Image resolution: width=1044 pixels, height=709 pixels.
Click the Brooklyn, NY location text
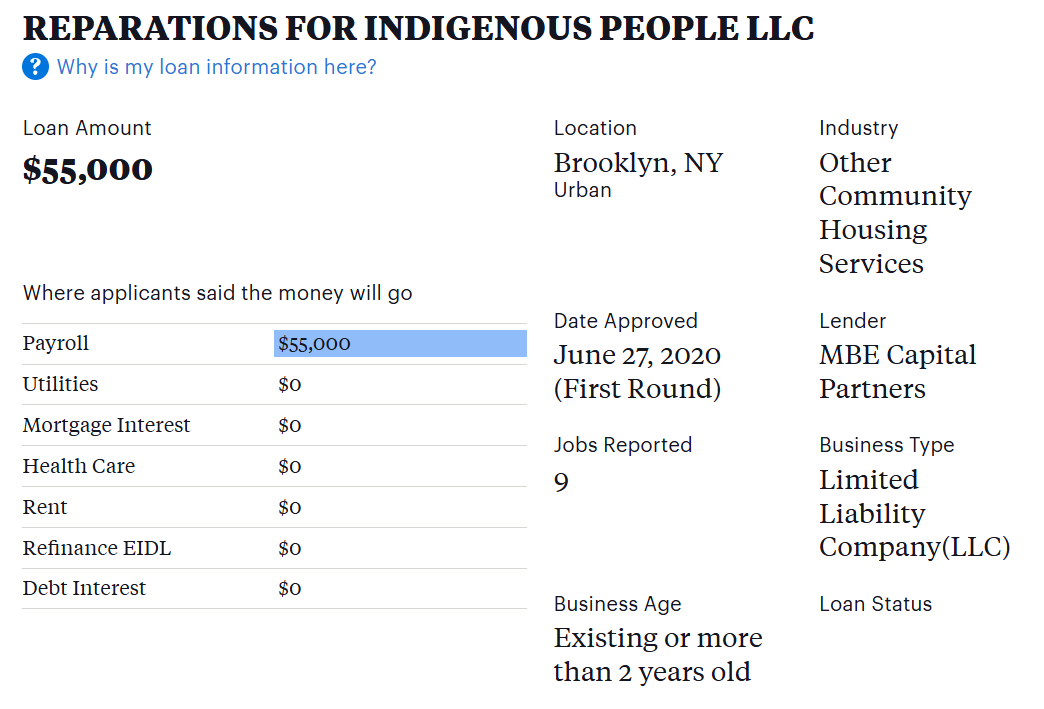point(638,163)
